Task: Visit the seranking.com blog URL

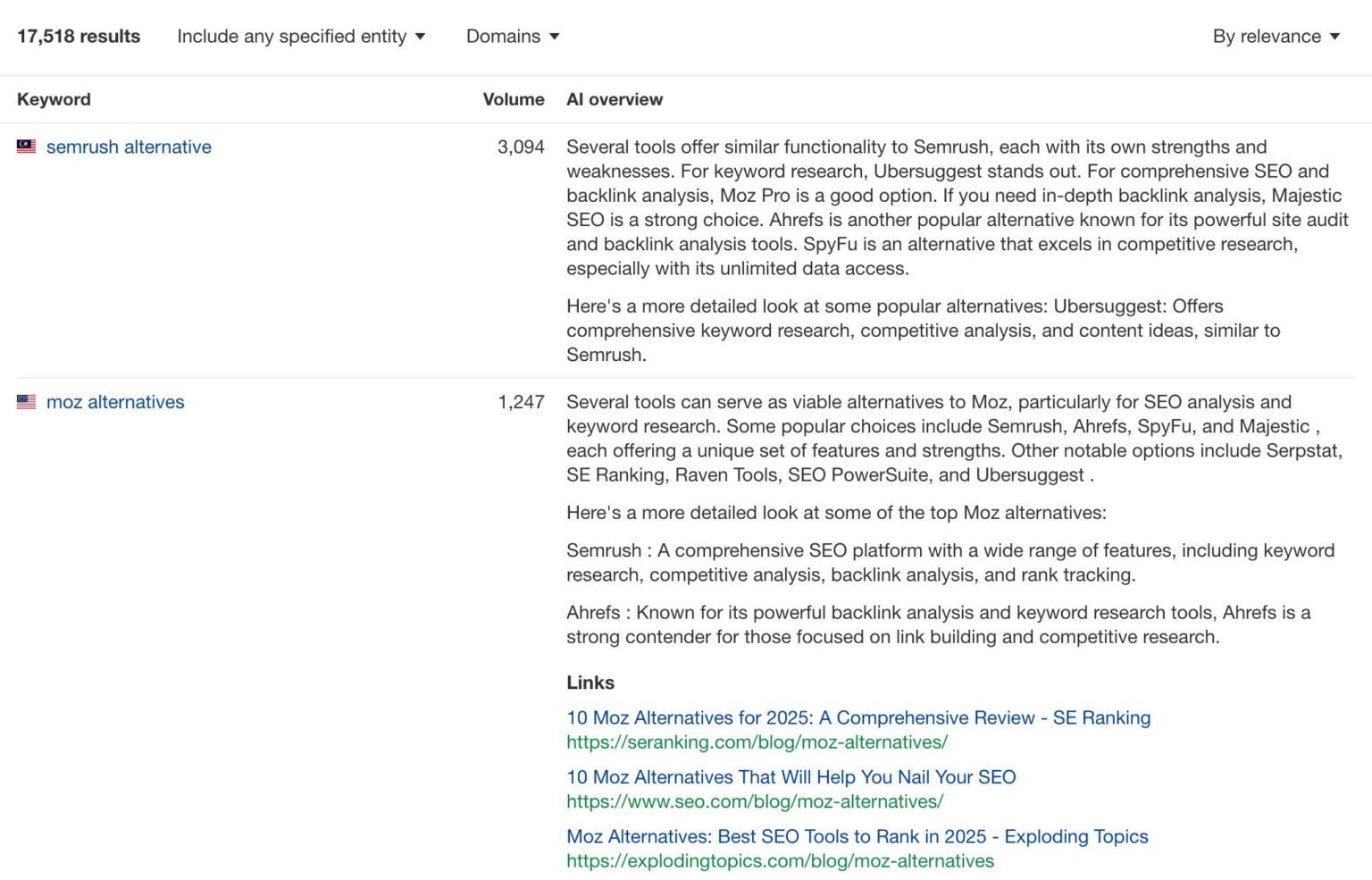Action: (757, 742)
